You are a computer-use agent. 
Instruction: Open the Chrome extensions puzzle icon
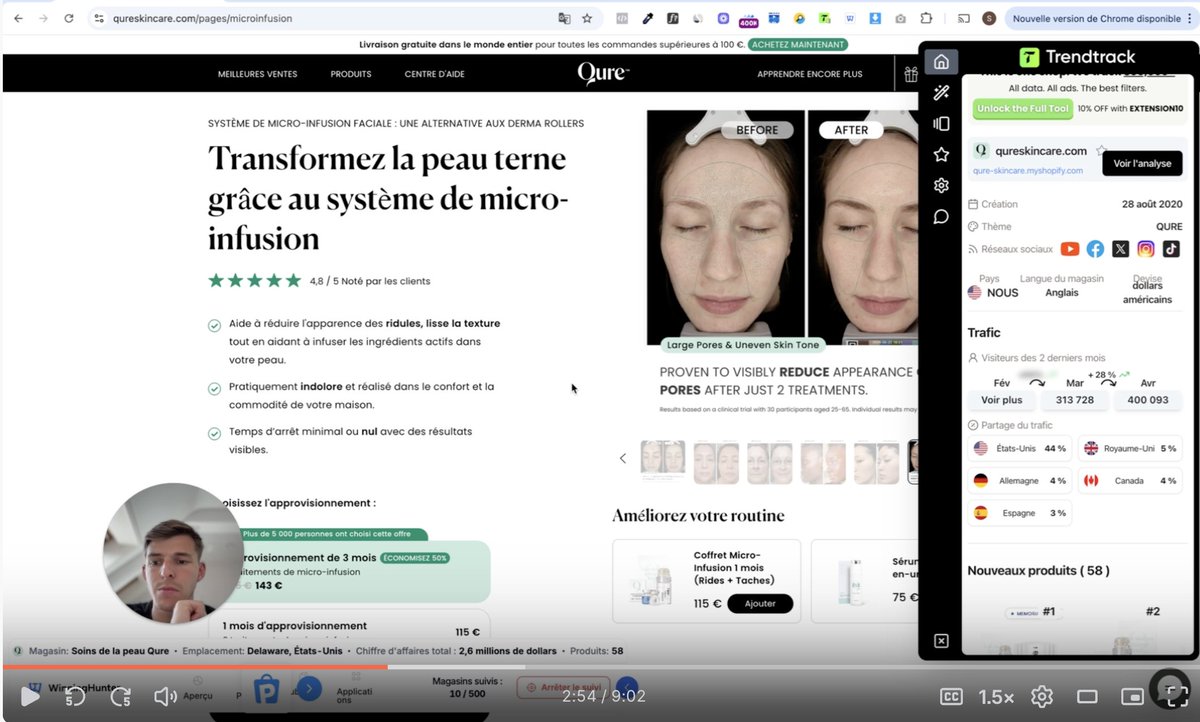pos(926,18)
